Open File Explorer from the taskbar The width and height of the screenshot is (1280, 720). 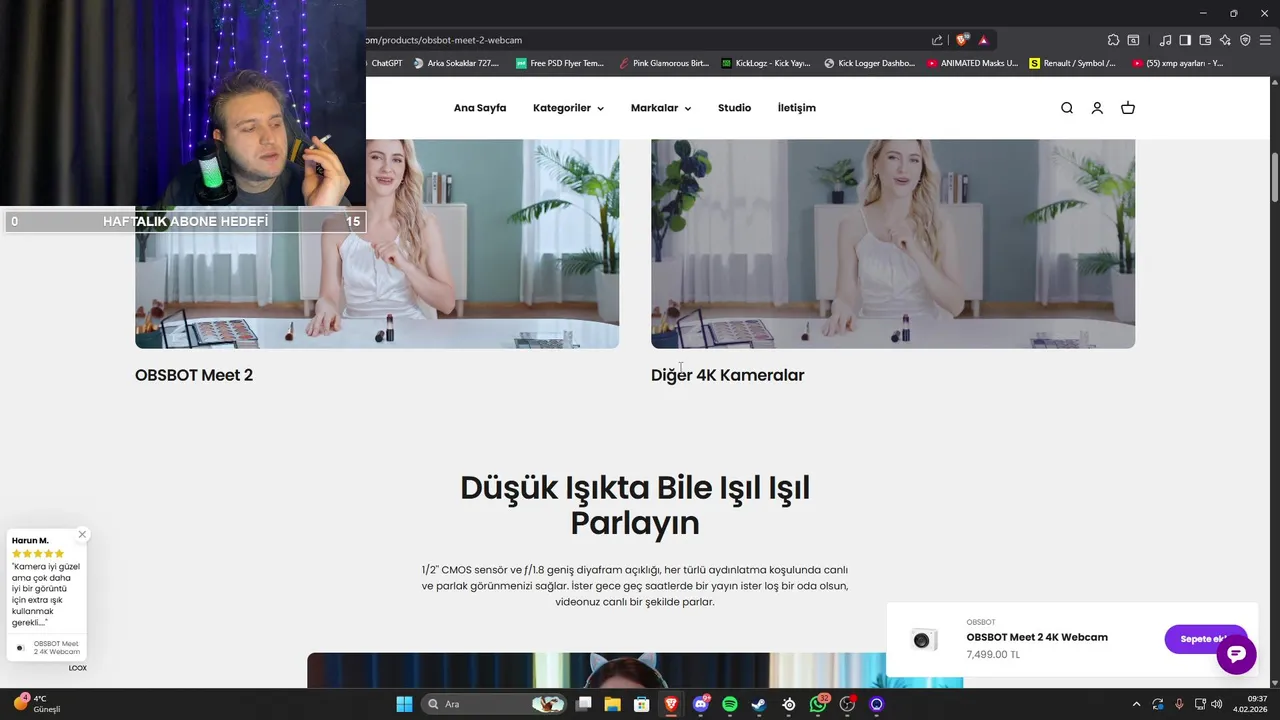[x=612, y=704]
